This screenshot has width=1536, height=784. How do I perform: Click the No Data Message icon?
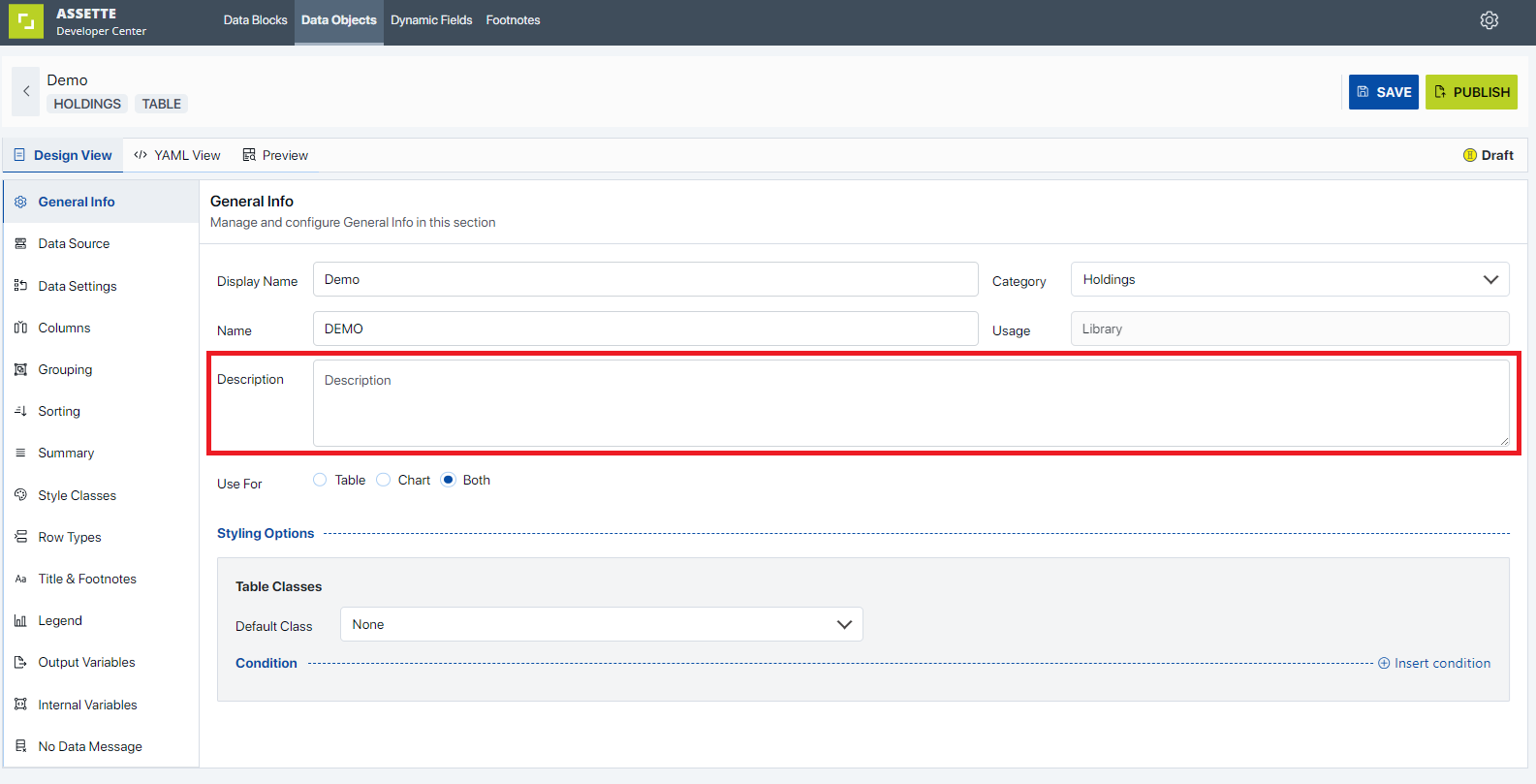click(20, 746)
